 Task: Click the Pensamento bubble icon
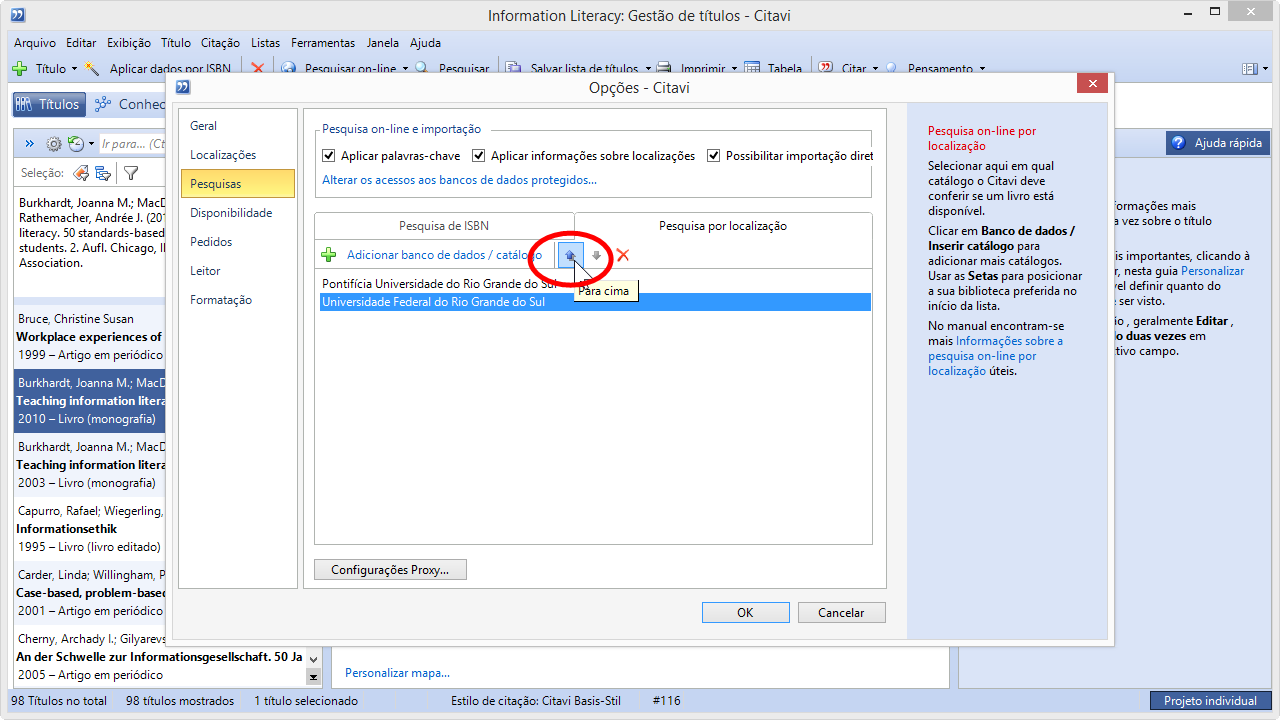(x=892, y=69)
